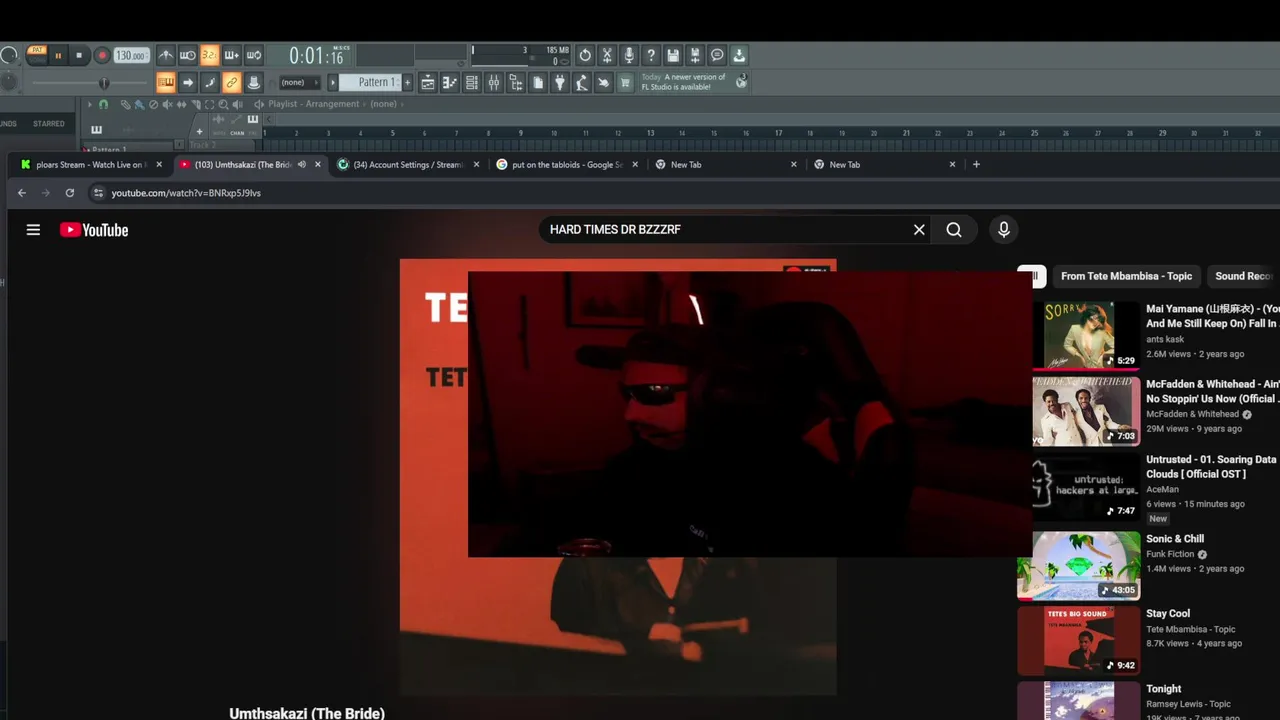Toggle PAT/SONG mode switch
1280x720 pixels.
click(x=37, y=55)
